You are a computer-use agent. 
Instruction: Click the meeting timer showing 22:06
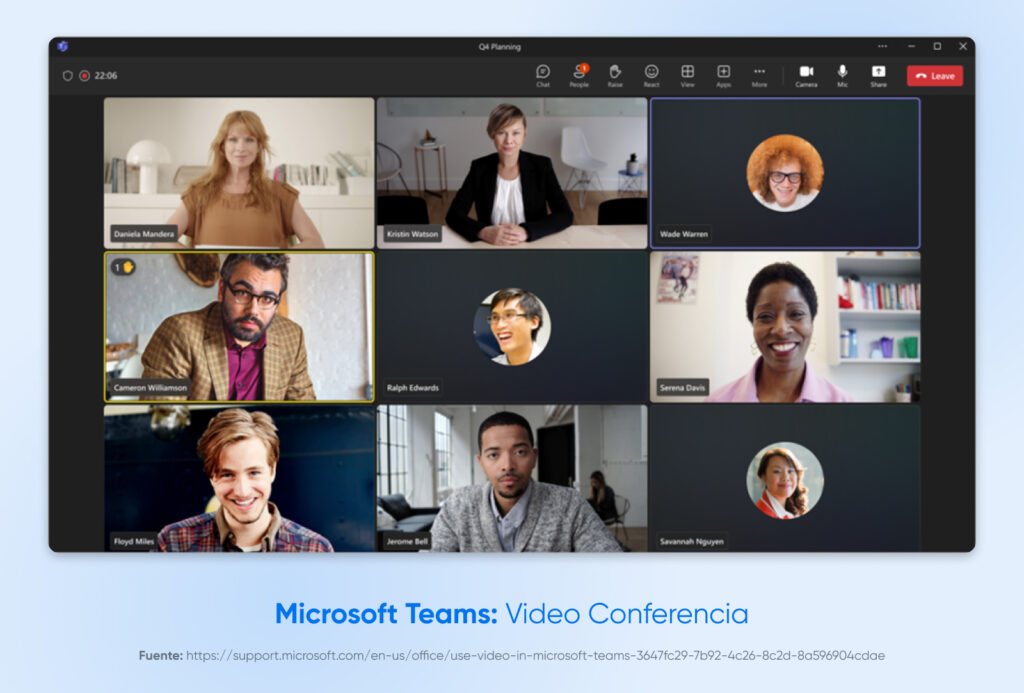click(105, 76)
